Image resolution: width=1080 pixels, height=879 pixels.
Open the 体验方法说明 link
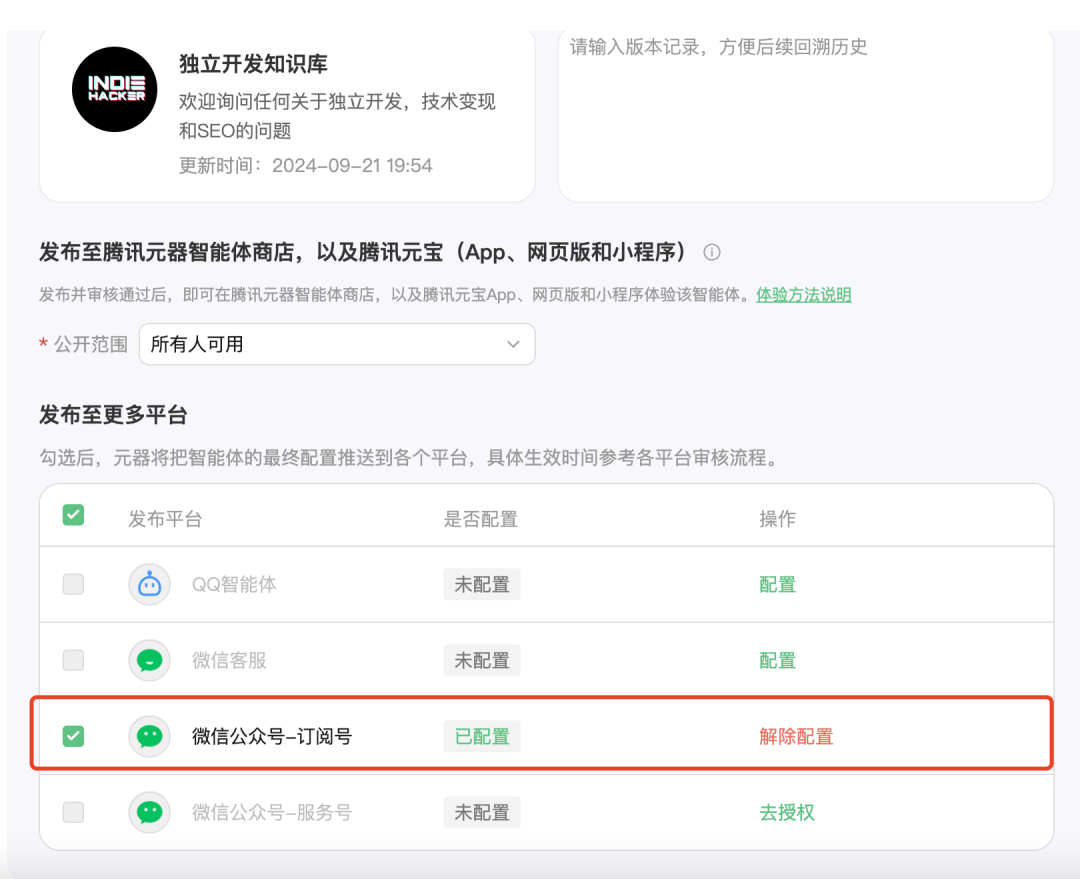803,295
